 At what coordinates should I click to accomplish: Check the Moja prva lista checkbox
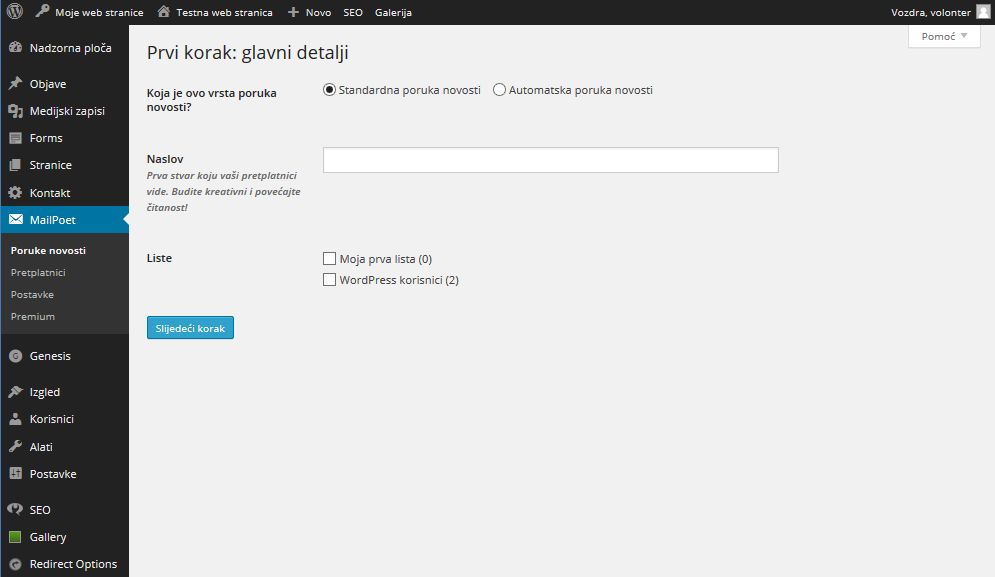click(329, 258)
